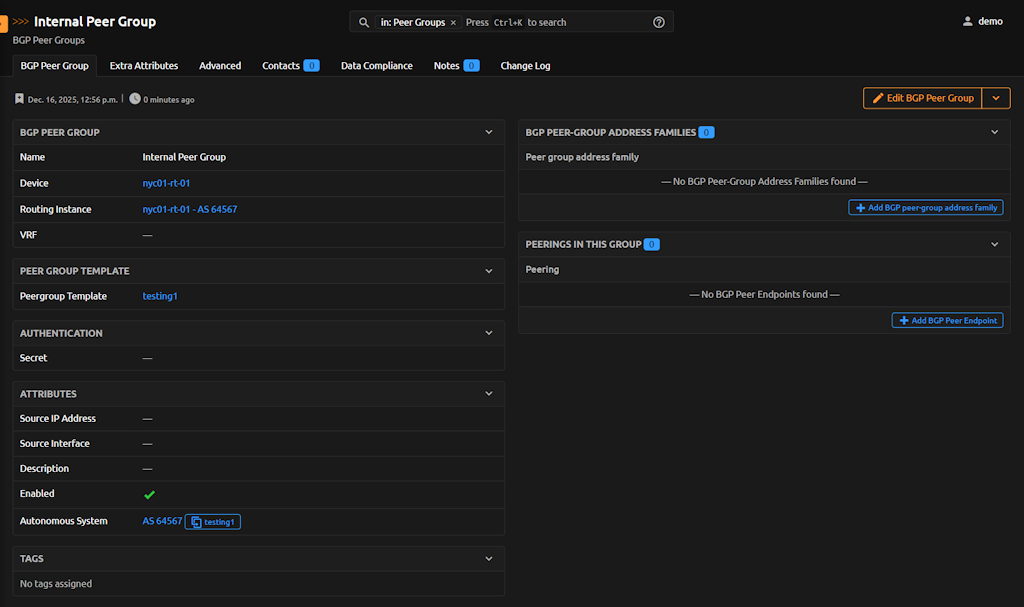Viewport: 1024px width, 607px height.
Task: Click the bookmark icon beside created date
Action: (19, 99)
